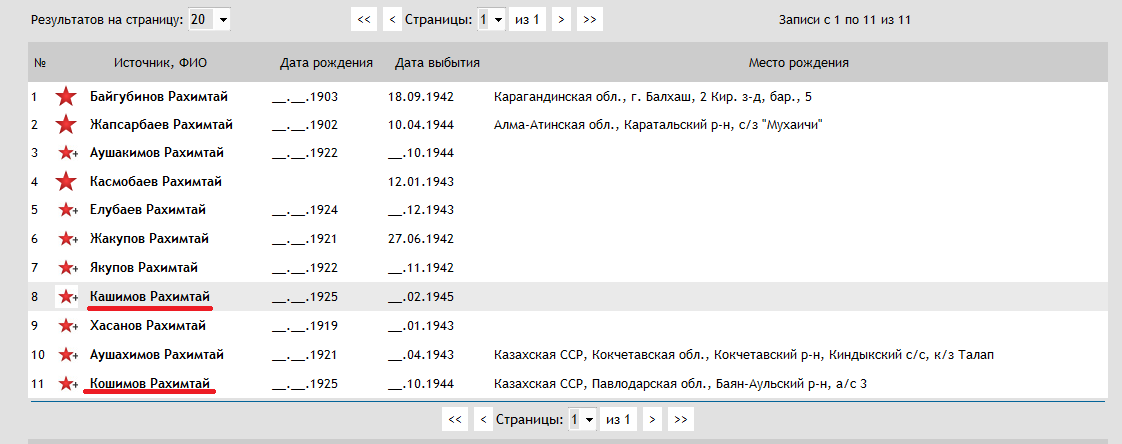The width and height of the screenshot is (1122, 444).
Task: Open record Кошимов Рахимтай
Action: [150, 384]
